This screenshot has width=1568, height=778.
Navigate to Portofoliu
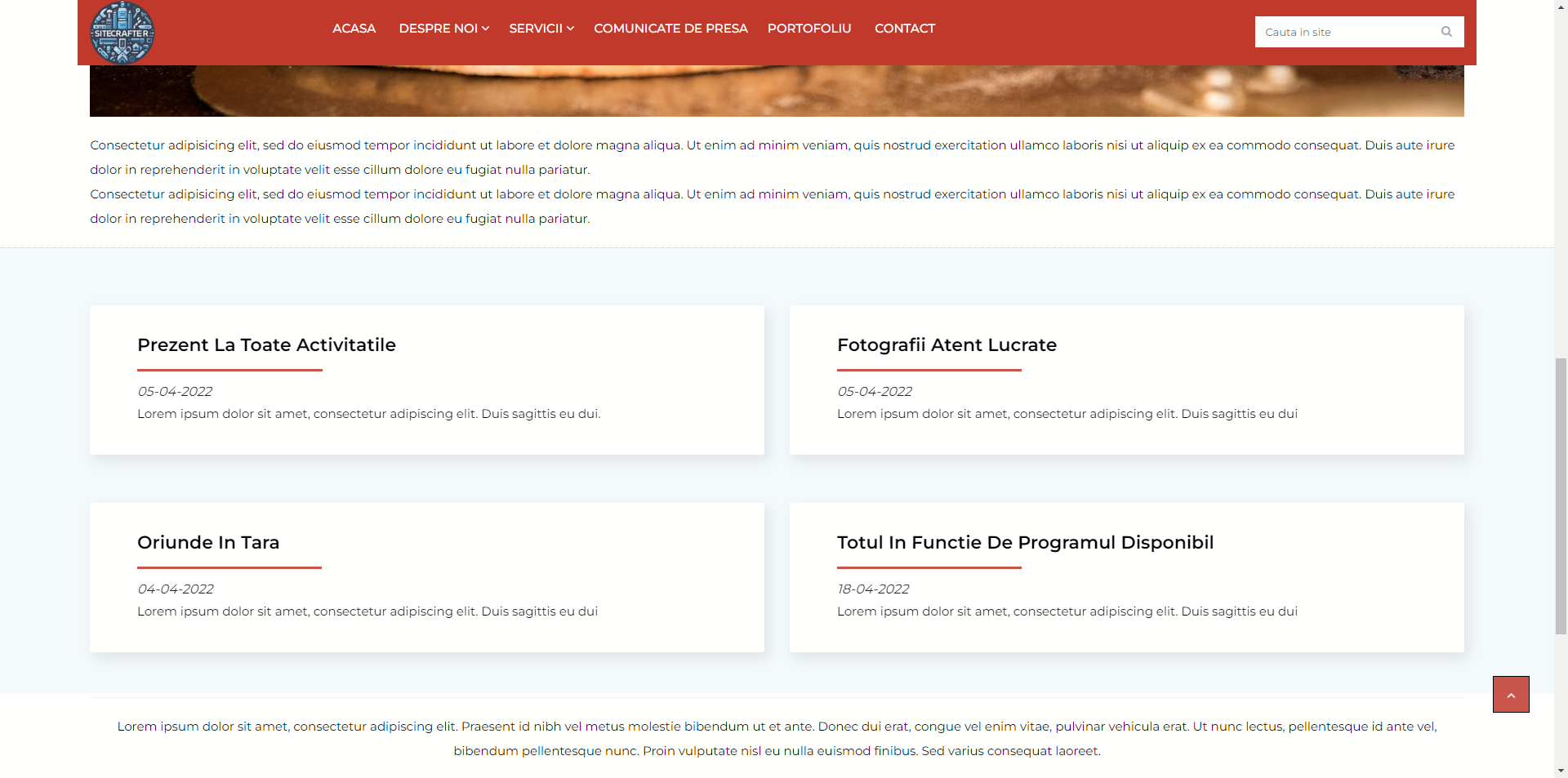click(x=808, y=29)
